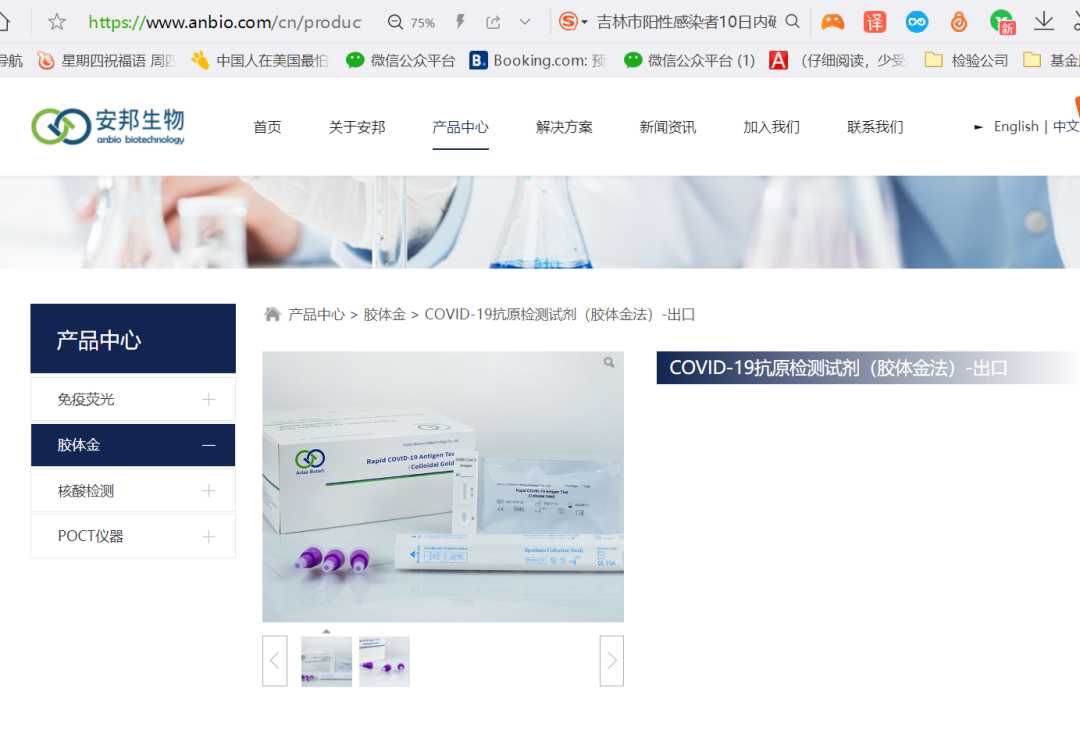
Task: Expand the 免疫荧光 category
Action: click(208, 399)
